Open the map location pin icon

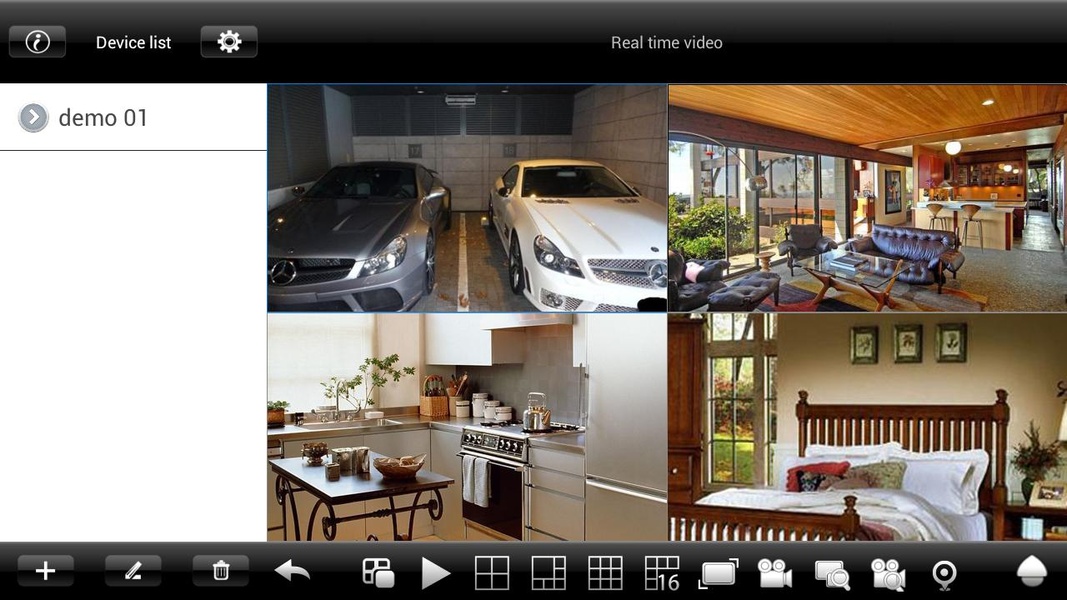coord(945,575)
